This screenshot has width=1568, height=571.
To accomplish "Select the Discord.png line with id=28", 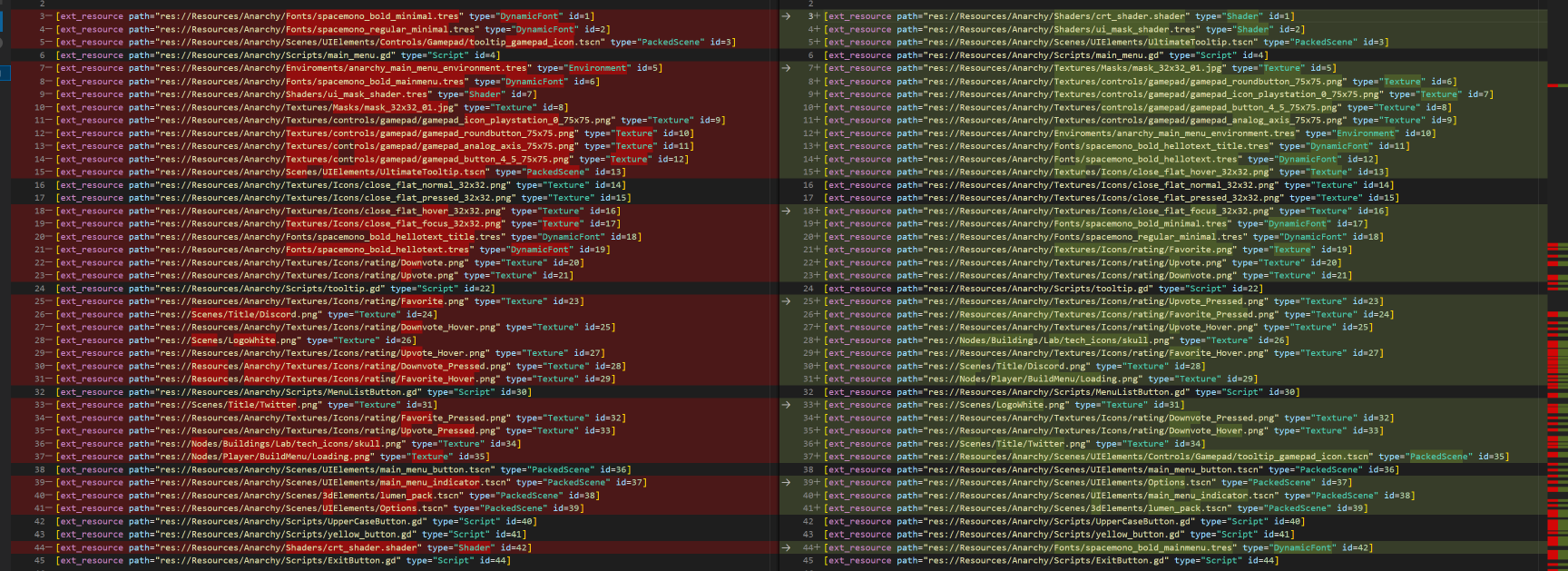I will tap(1014, 366).
